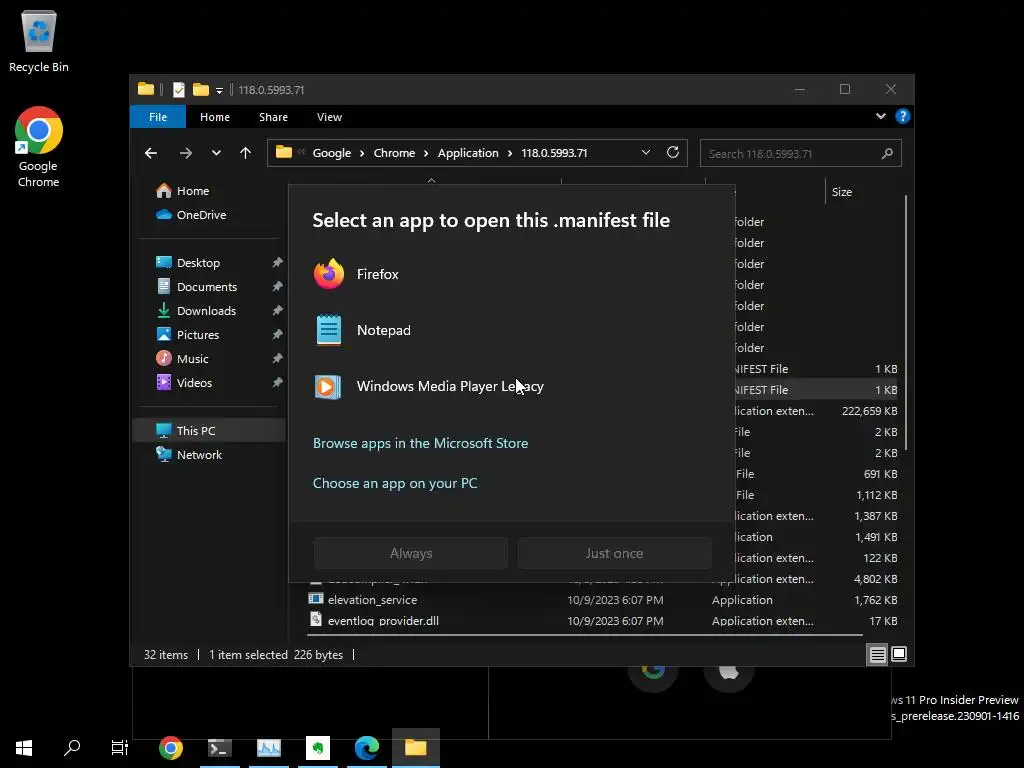Open the File ribbon tab

click(x=158, y=117)
